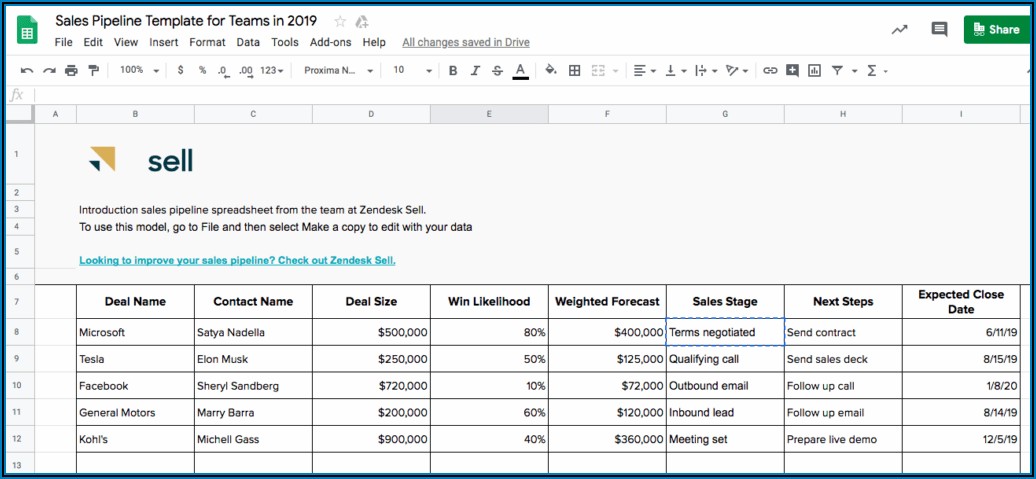This screenshot has height=479, width=1036.
Task: Toggle bold formatting
Action: pos(453,71)
